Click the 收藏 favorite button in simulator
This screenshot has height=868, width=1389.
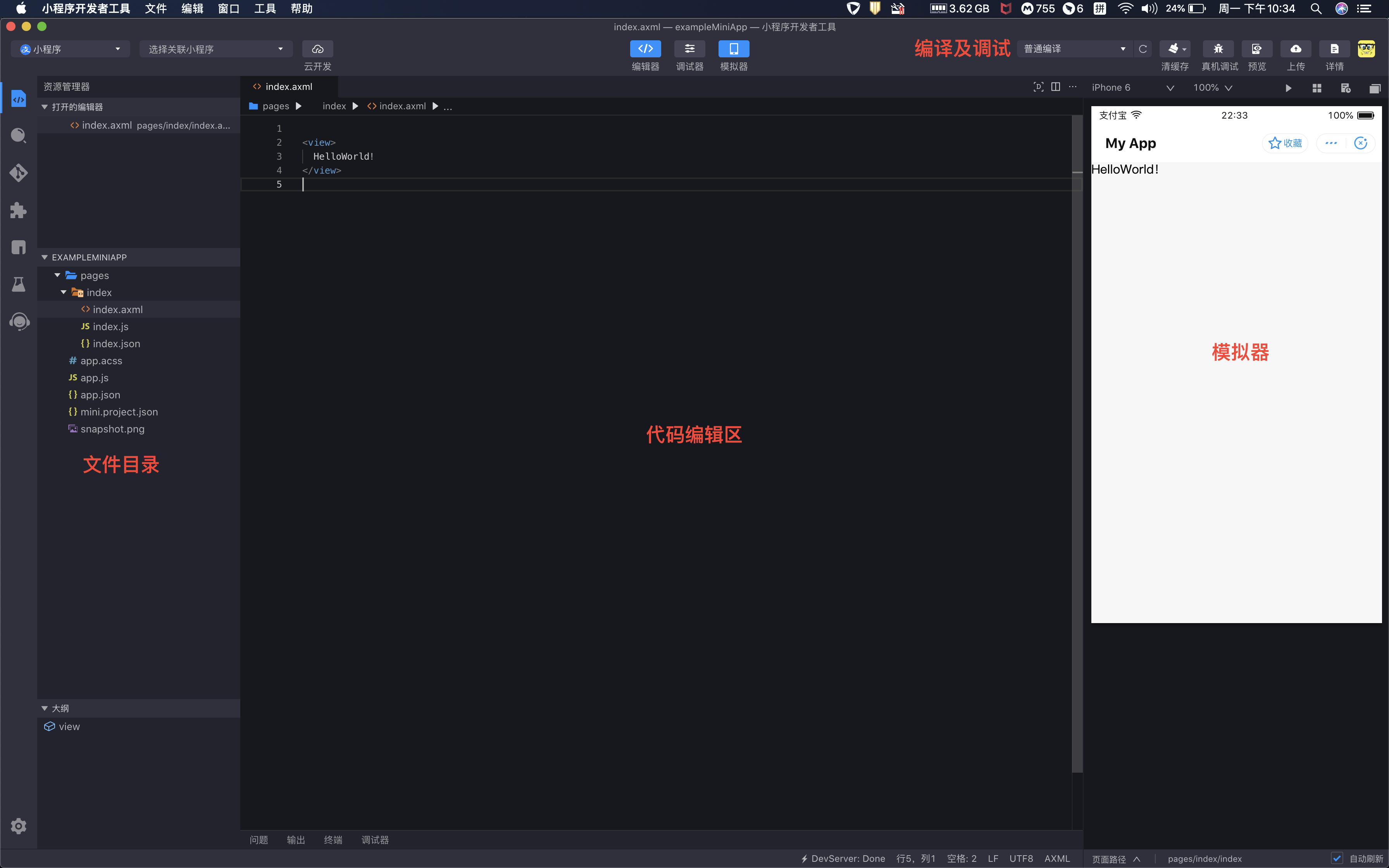tap(1284, 143)
